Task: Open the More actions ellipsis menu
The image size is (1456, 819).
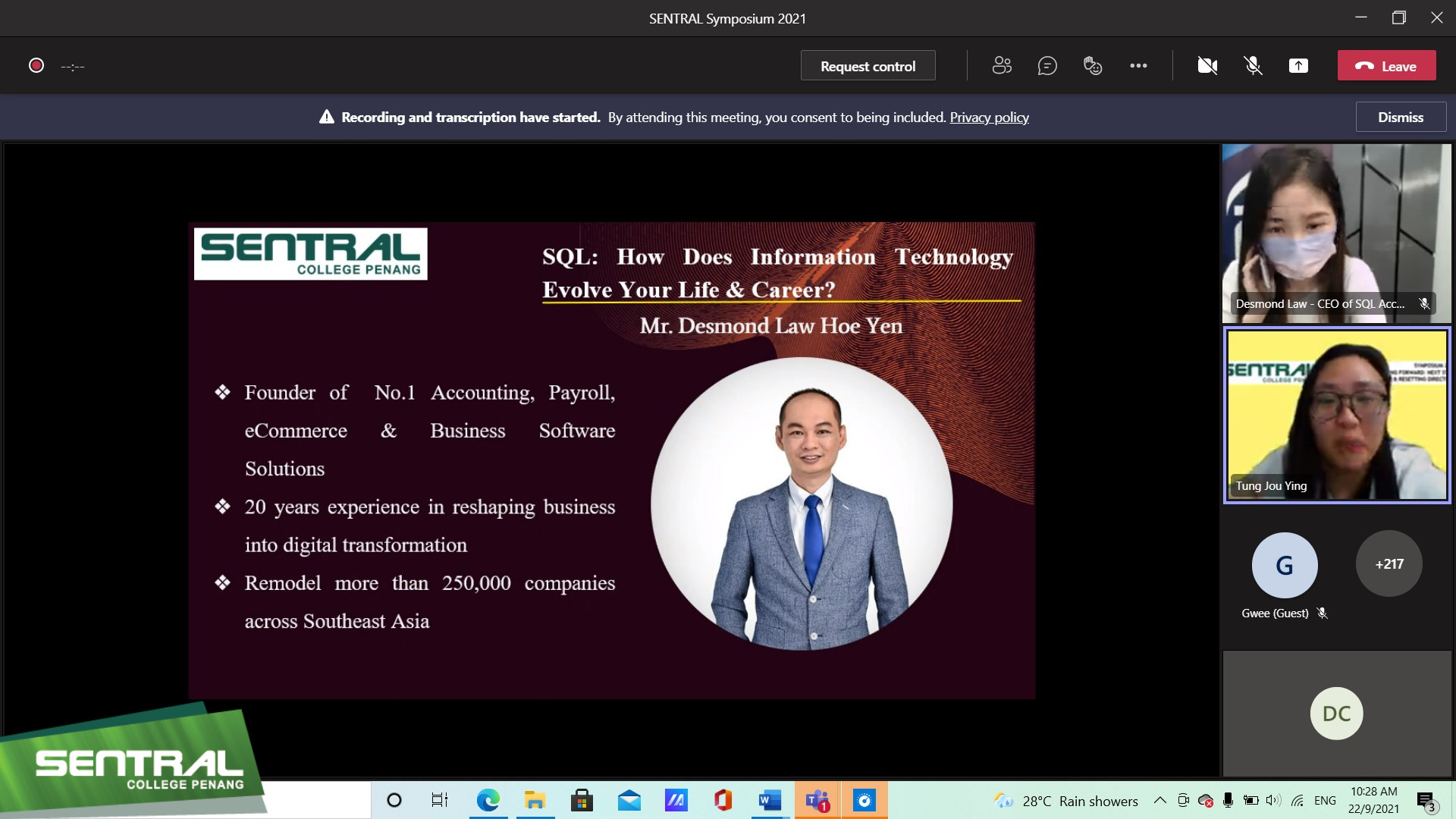Action: [1138, 66]
